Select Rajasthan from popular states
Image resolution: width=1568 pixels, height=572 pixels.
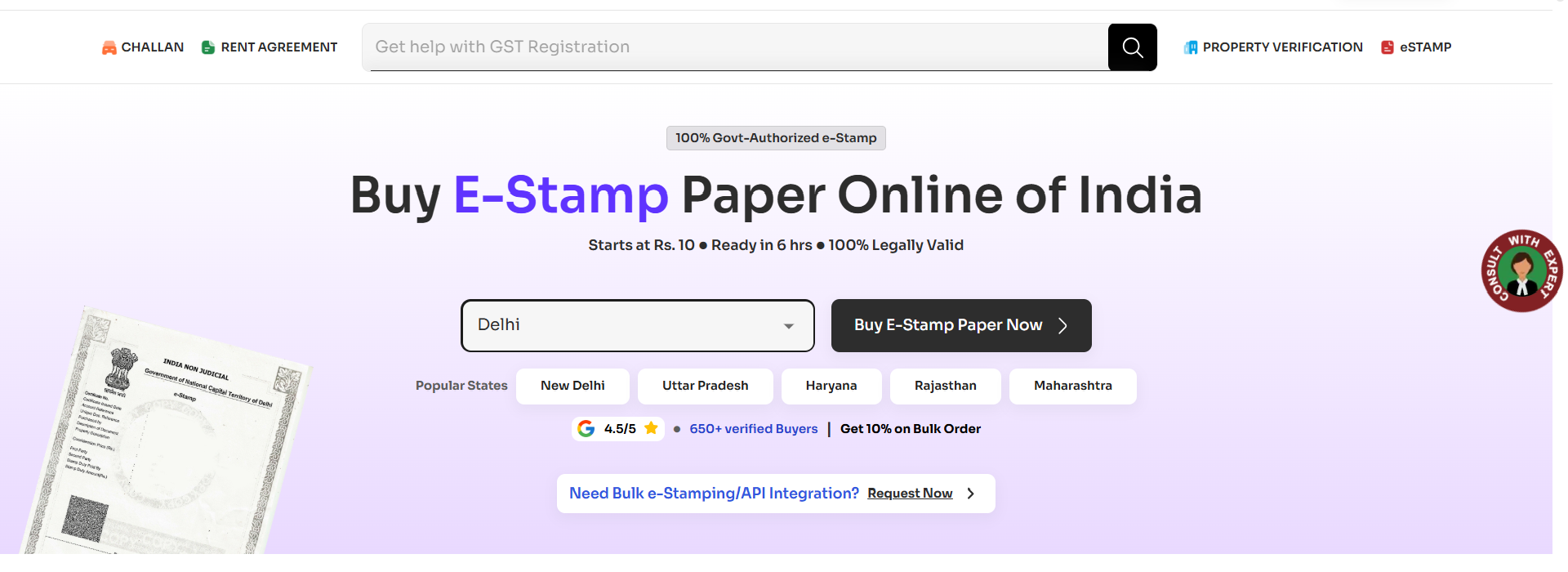(945, 386)
